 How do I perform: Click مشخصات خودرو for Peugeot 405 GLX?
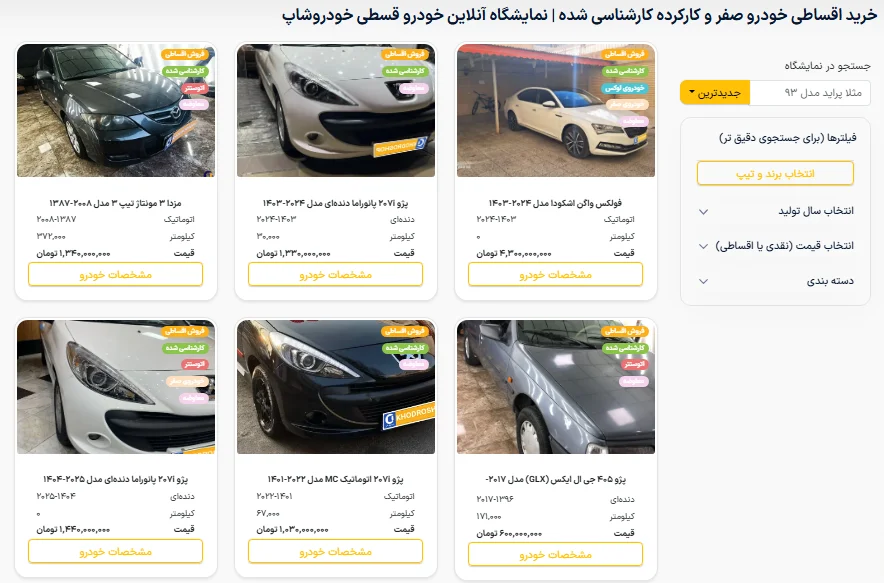(555, 554)
